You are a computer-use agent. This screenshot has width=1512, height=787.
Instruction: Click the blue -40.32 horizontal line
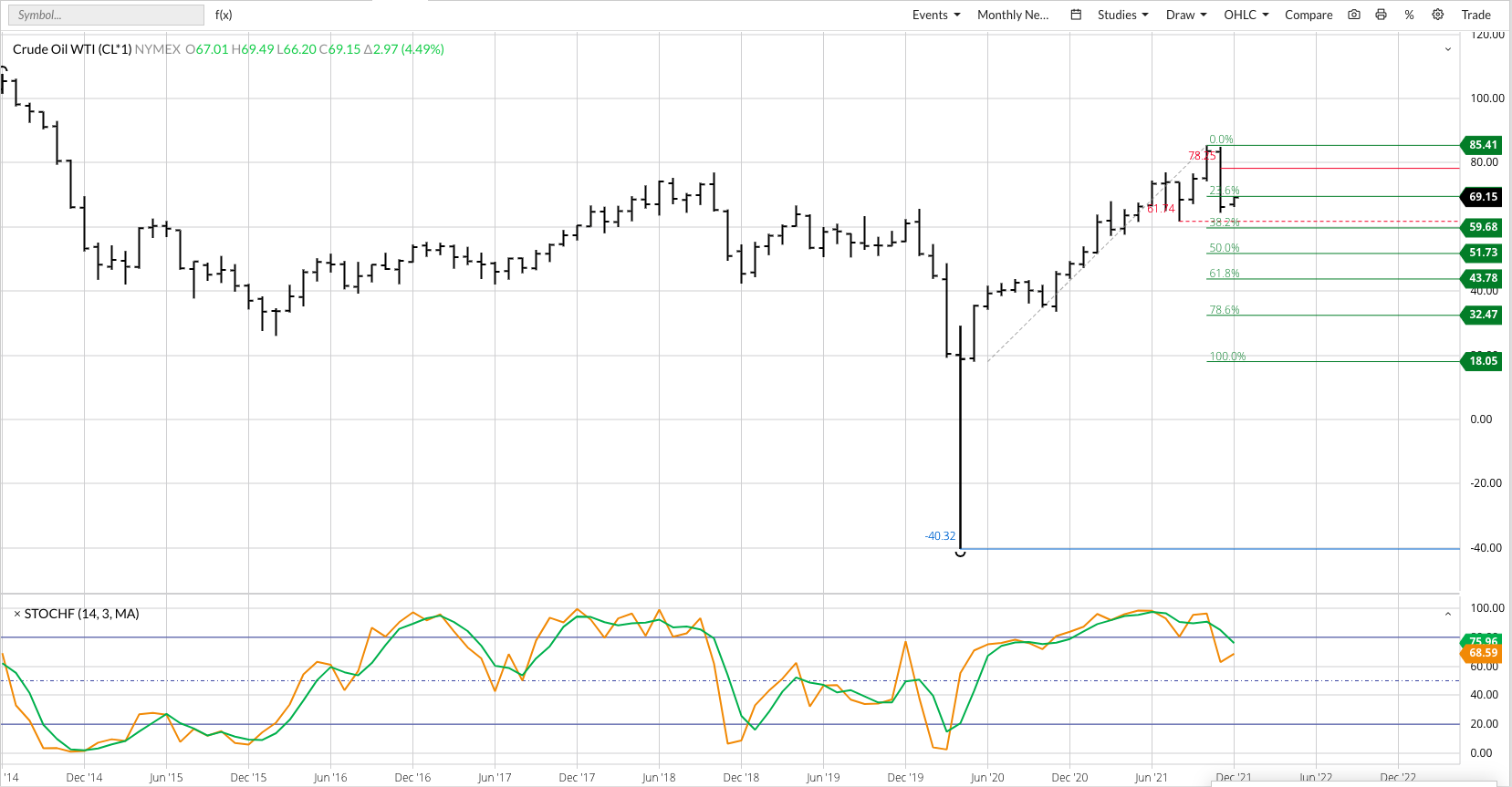(x=1186, y=549)
